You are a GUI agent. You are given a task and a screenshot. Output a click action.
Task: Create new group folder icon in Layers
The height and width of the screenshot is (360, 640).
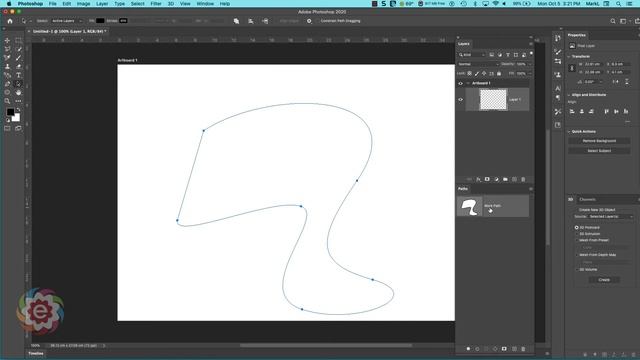pos(505,179)
